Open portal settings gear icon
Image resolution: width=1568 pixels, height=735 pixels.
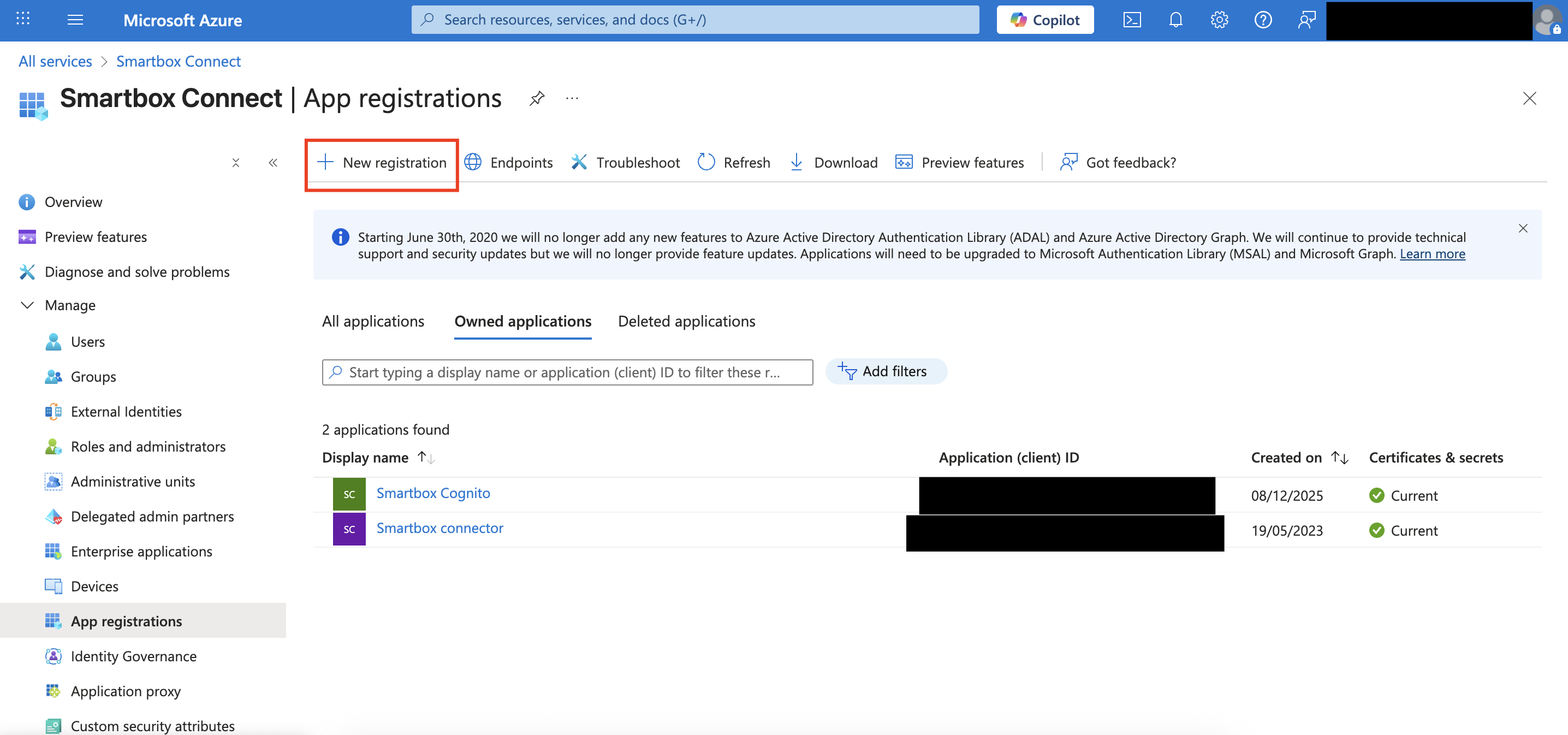click(x=1219, y=20)
